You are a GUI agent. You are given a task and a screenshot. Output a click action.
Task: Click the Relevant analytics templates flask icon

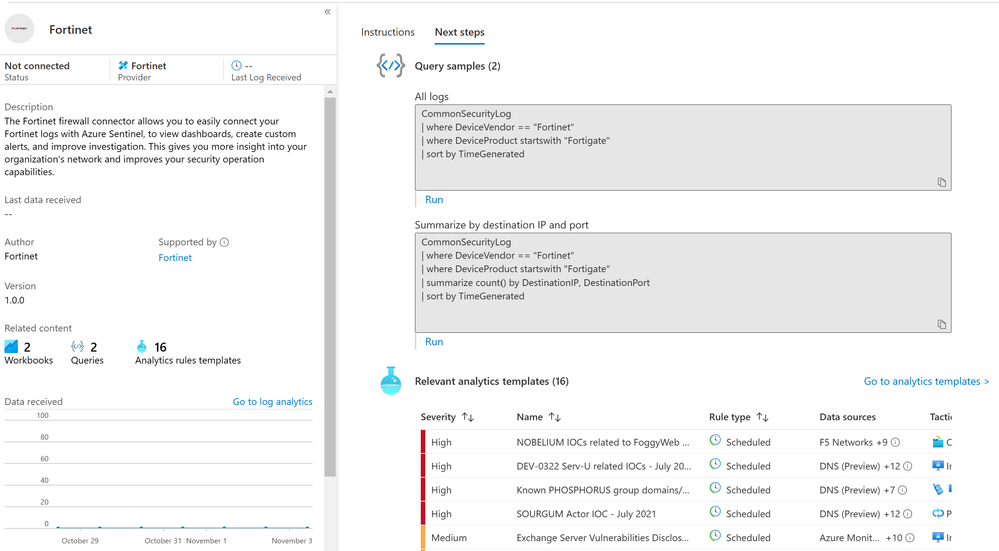(x=391, y=381)
